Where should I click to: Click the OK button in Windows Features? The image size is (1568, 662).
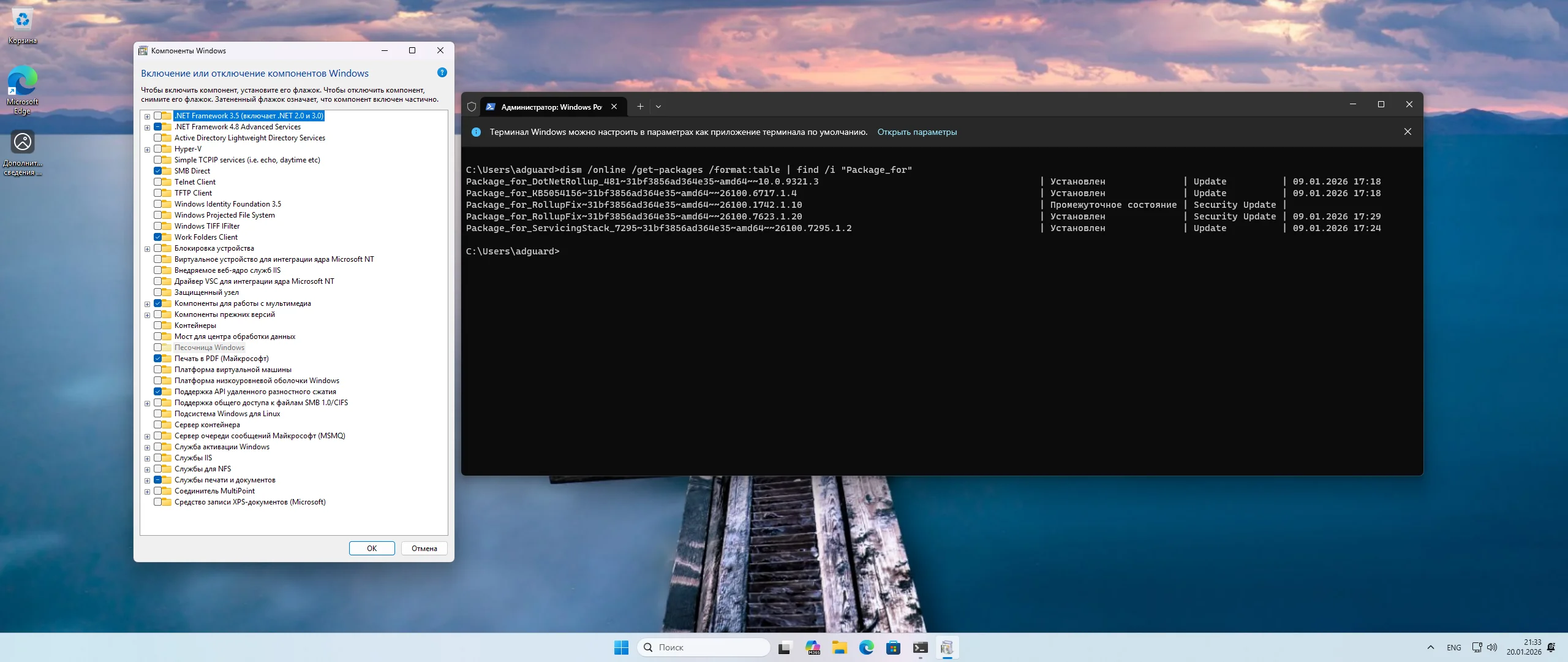click(372, 549)
